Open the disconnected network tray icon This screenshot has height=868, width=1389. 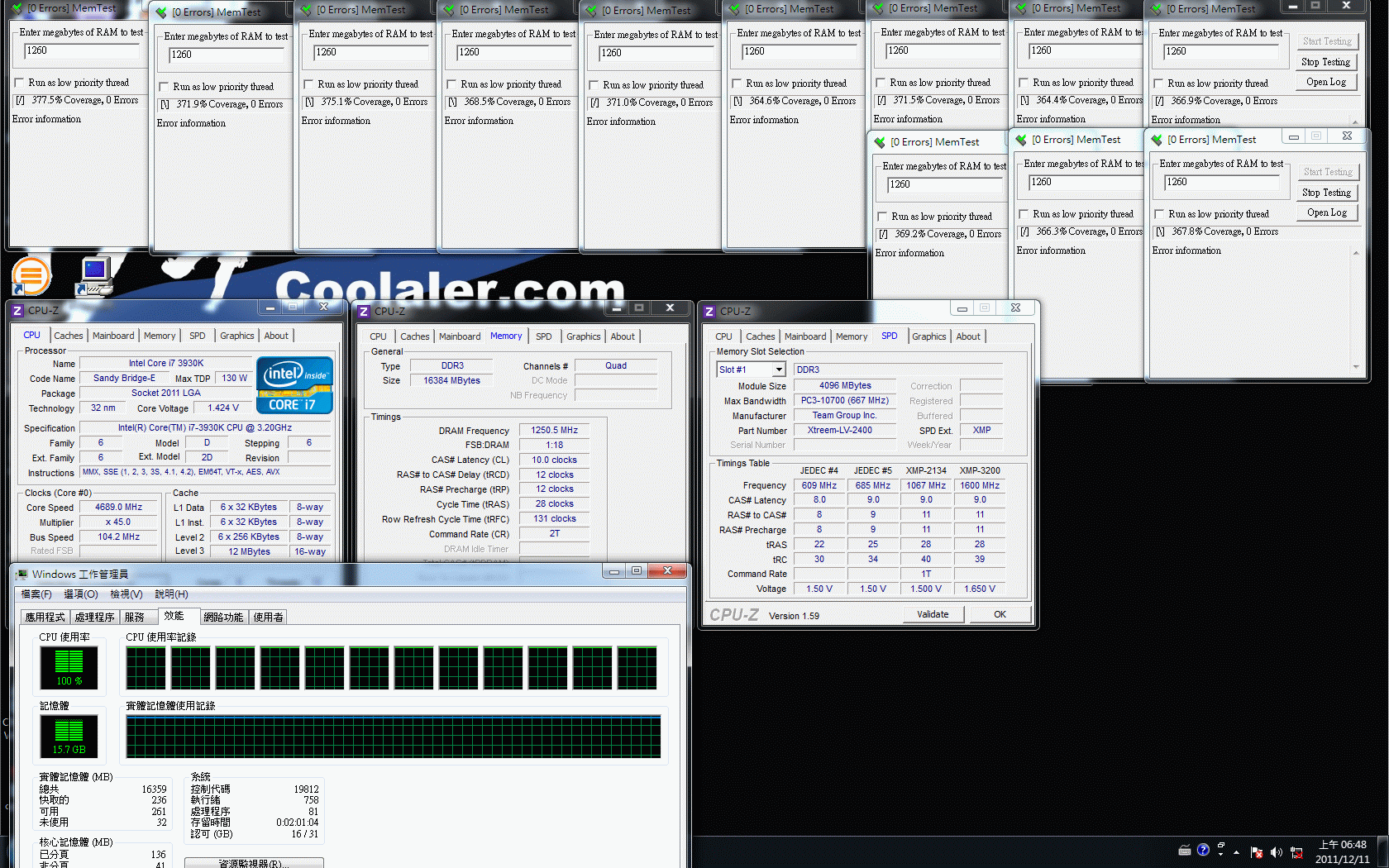coord(1296,852)
